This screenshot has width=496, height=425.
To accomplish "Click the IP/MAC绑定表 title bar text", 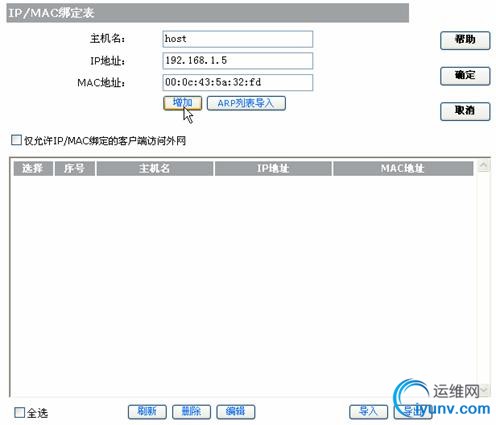I will tap(51, 13).
